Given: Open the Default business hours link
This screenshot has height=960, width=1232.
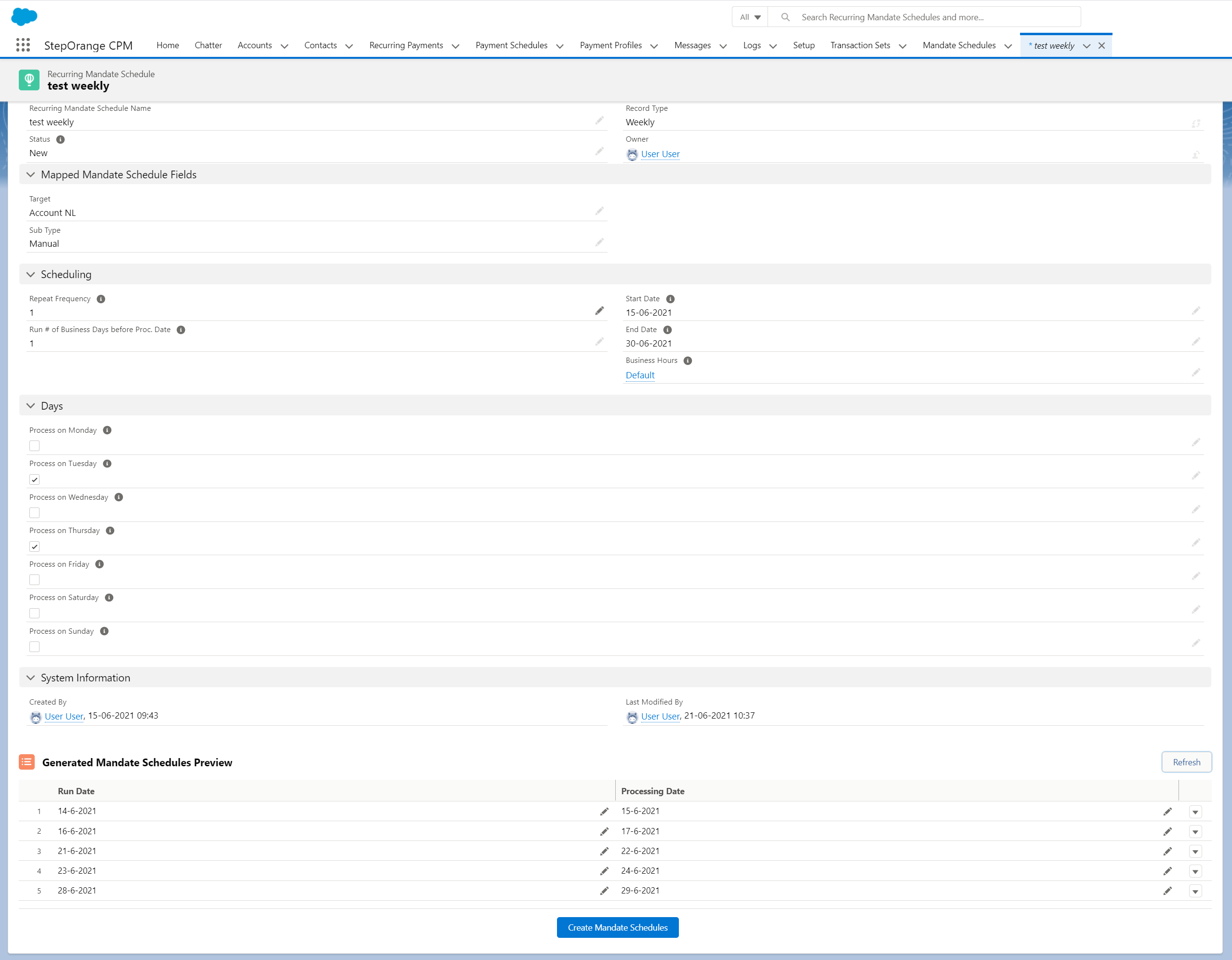Looking at the screenshot, I should [x=639, y=375].
